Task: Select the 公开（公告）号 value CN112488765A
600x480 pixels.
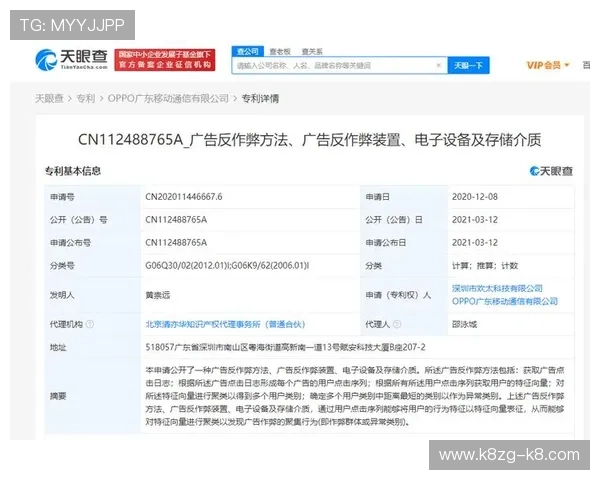Action: 176,220
